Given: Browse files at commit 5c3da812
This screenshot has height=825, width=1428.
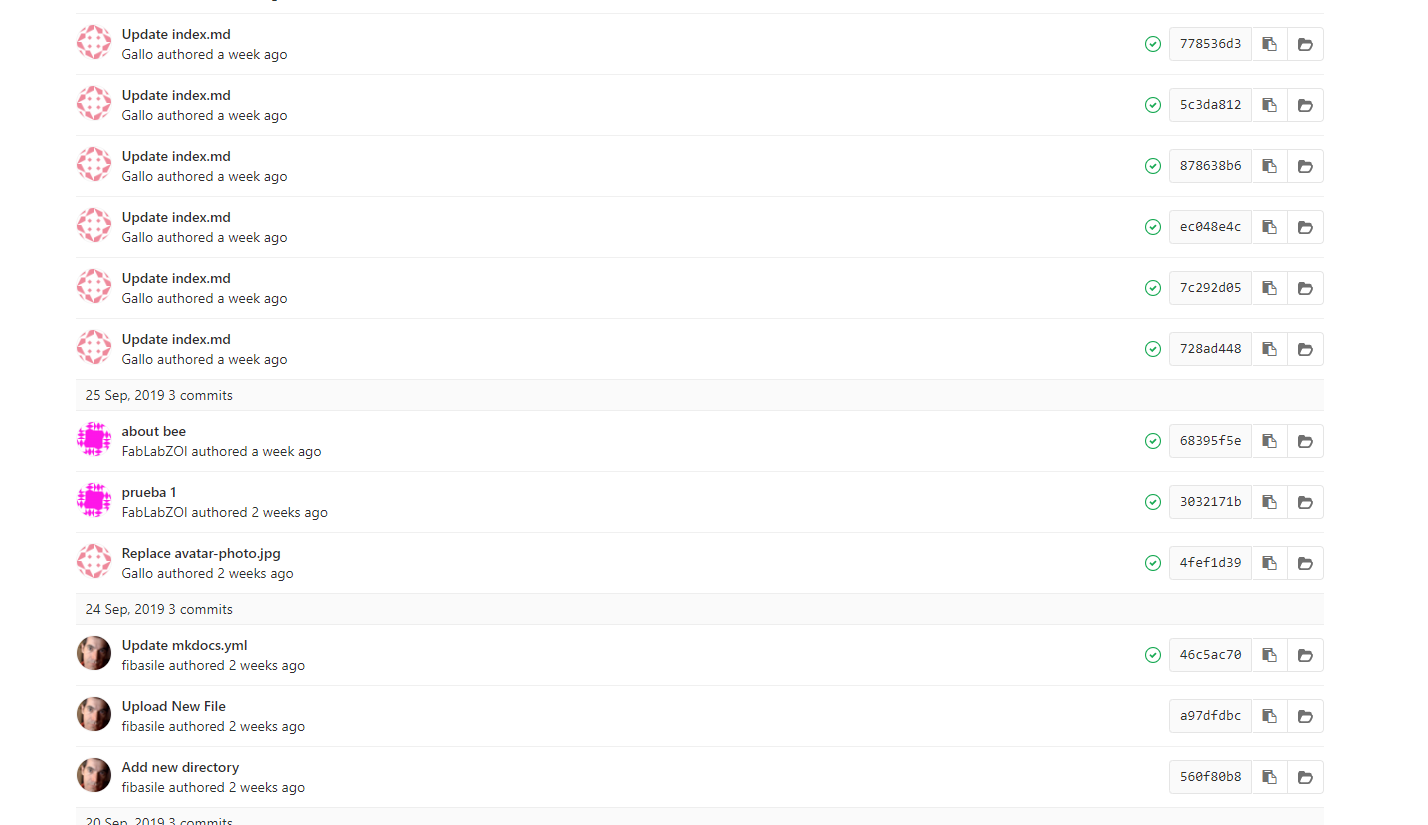Looking at the screenshot, I should 1305,105.
